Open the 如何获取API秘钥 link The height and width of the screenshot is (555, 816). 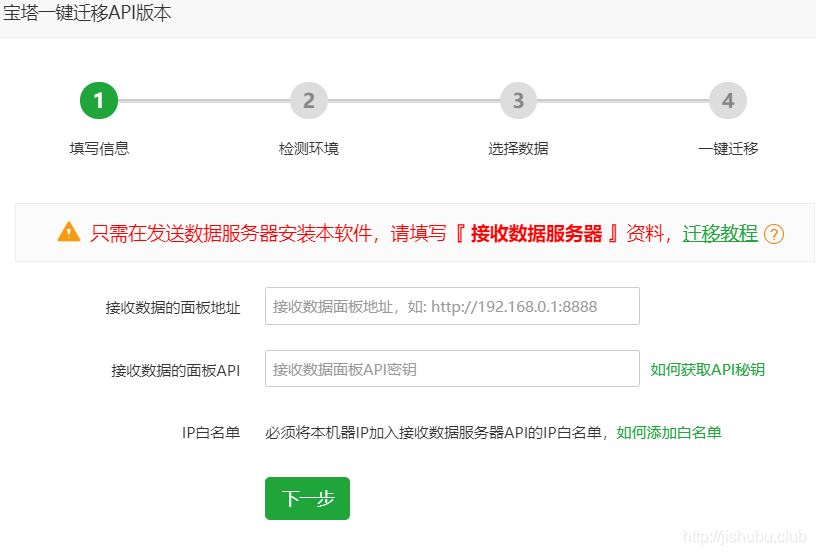708,370
